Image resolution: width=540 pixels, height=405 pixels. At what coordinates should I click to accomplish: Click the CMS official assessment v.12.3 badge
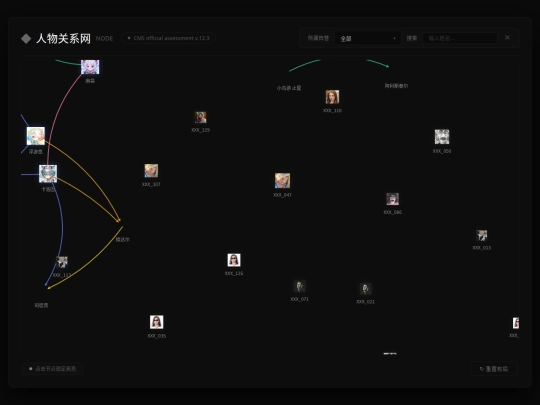pyautogui.click(x=168, y=38)
